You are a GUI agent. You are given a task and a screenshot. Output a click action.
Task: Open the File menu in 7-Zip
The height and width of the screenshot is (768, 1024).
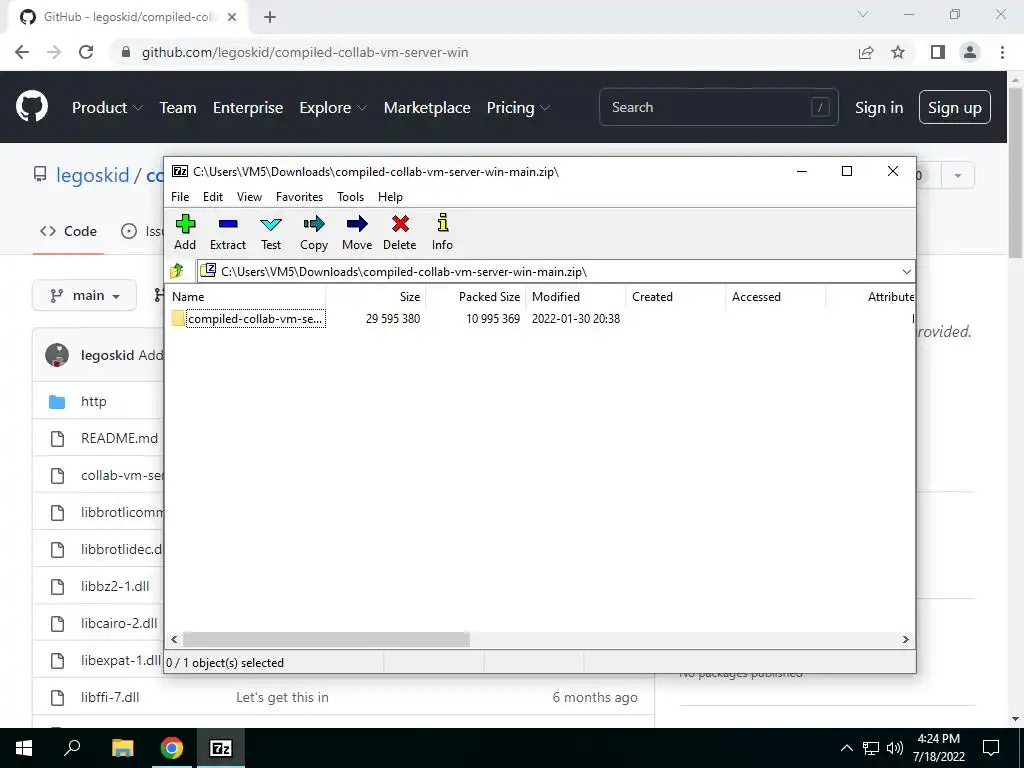(x=180, y=197)
